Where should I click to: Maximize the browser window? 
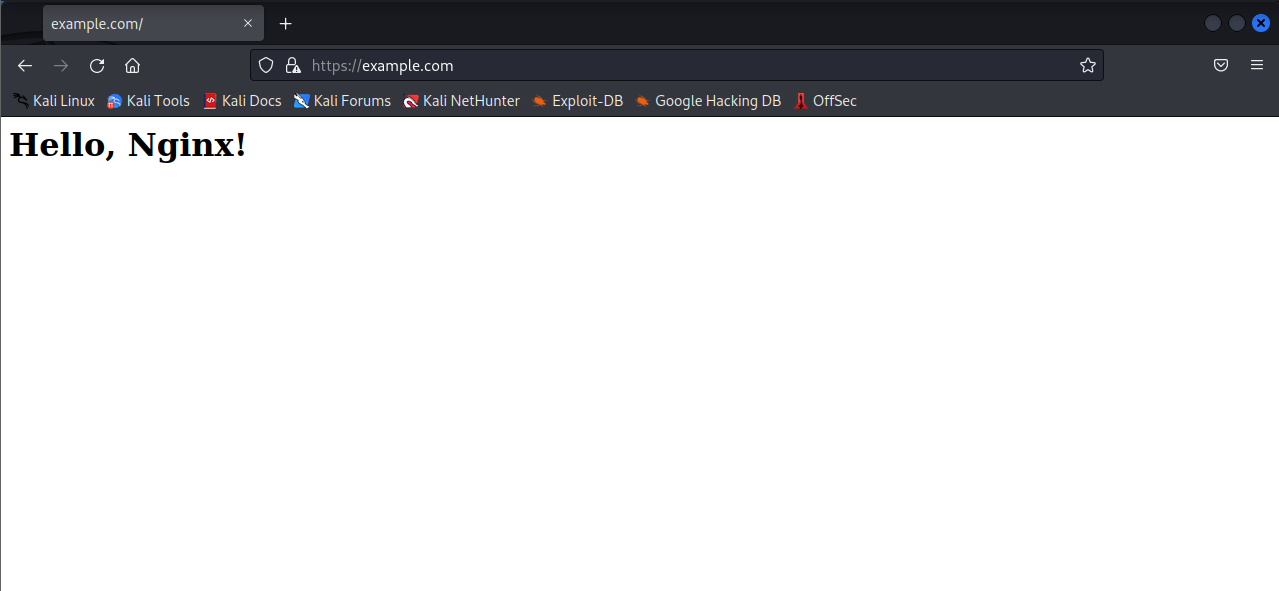(1237, 24)
